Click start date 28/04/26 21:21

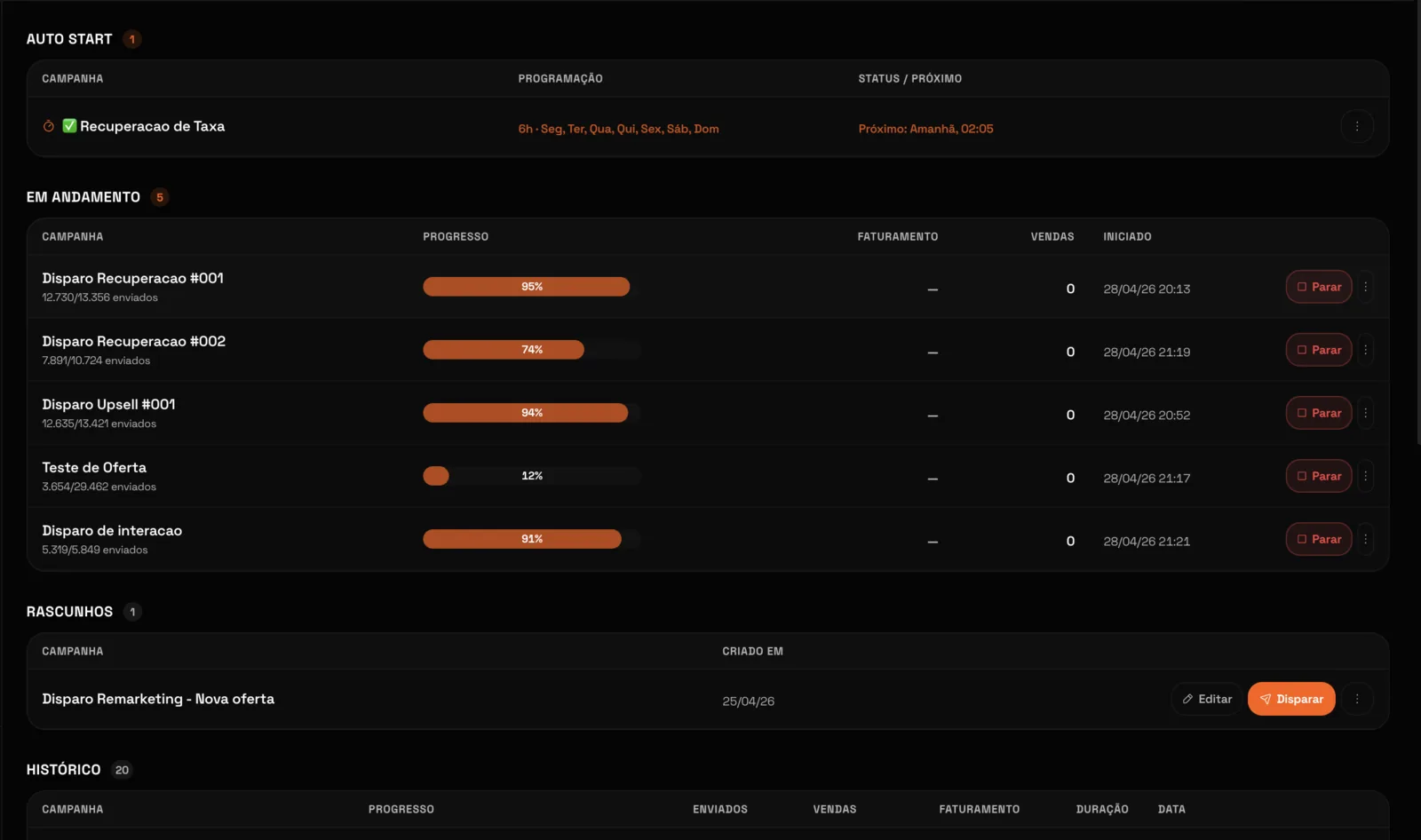tap(1147, 541)
